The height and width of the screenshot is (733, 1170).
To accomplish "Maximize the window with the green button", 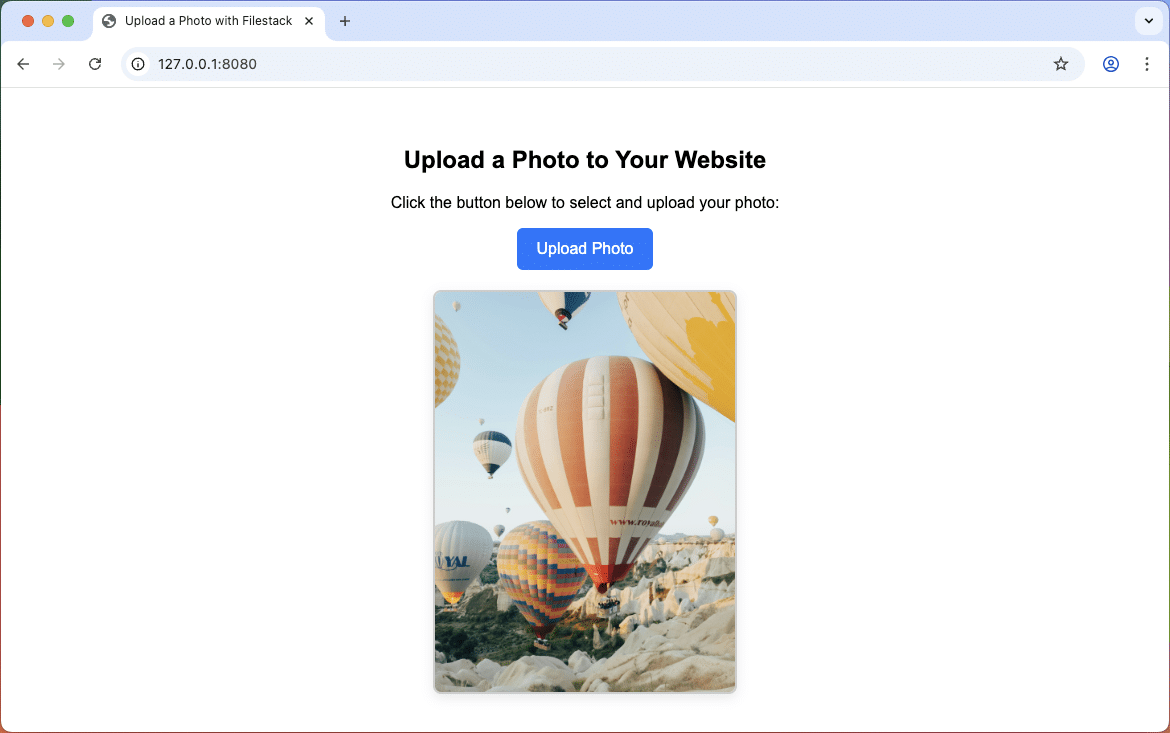I will coord(68,21).
